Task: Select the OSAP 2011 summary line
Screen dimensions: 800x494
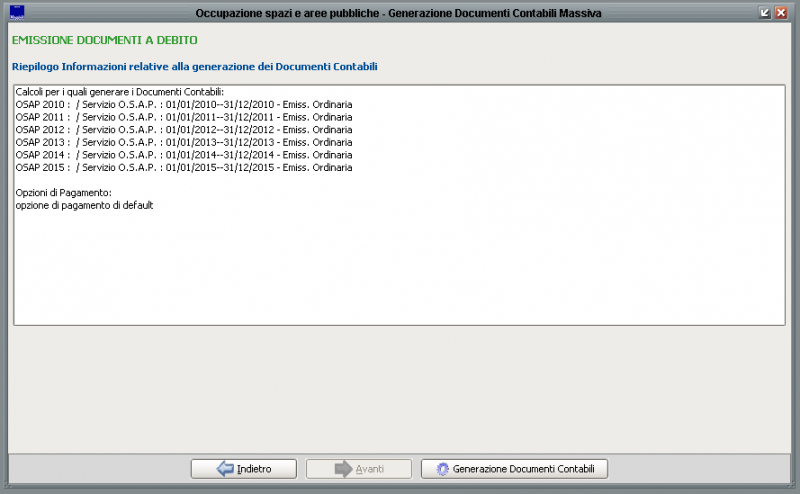Action: point(184,117)
